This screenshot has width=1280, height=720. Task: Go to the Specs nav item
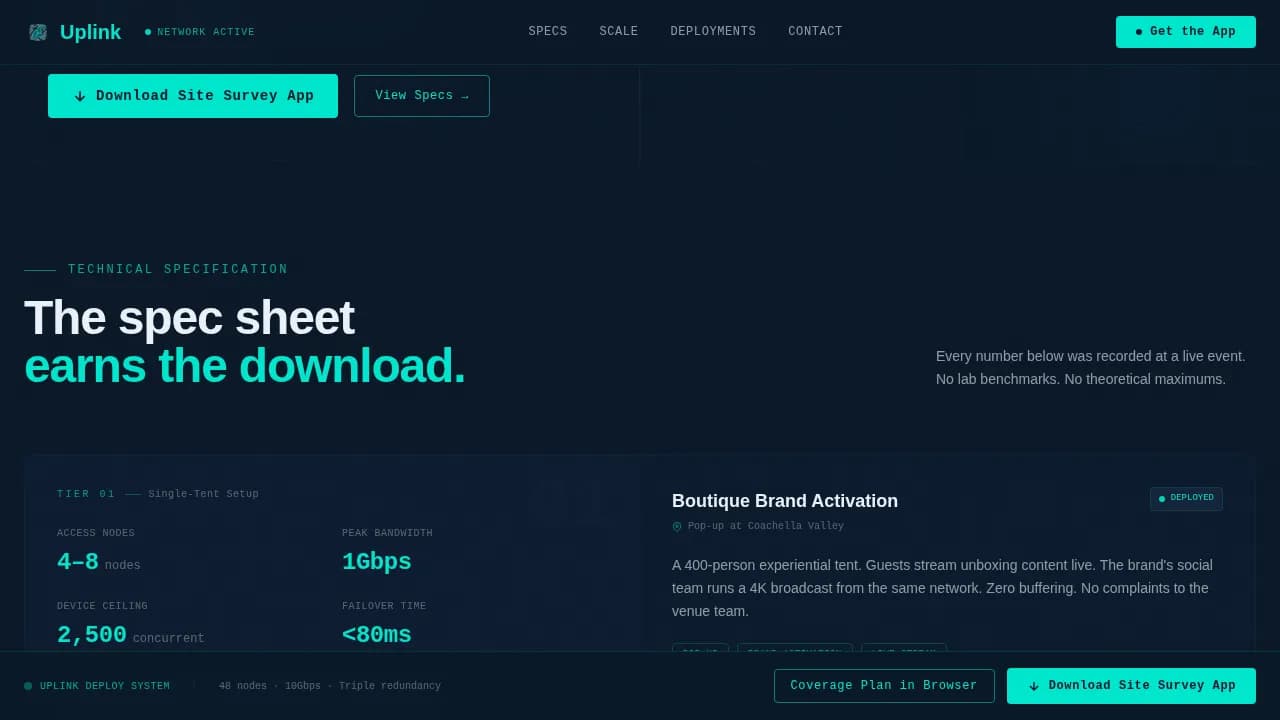pyautogui.click(x=548, y=32)
